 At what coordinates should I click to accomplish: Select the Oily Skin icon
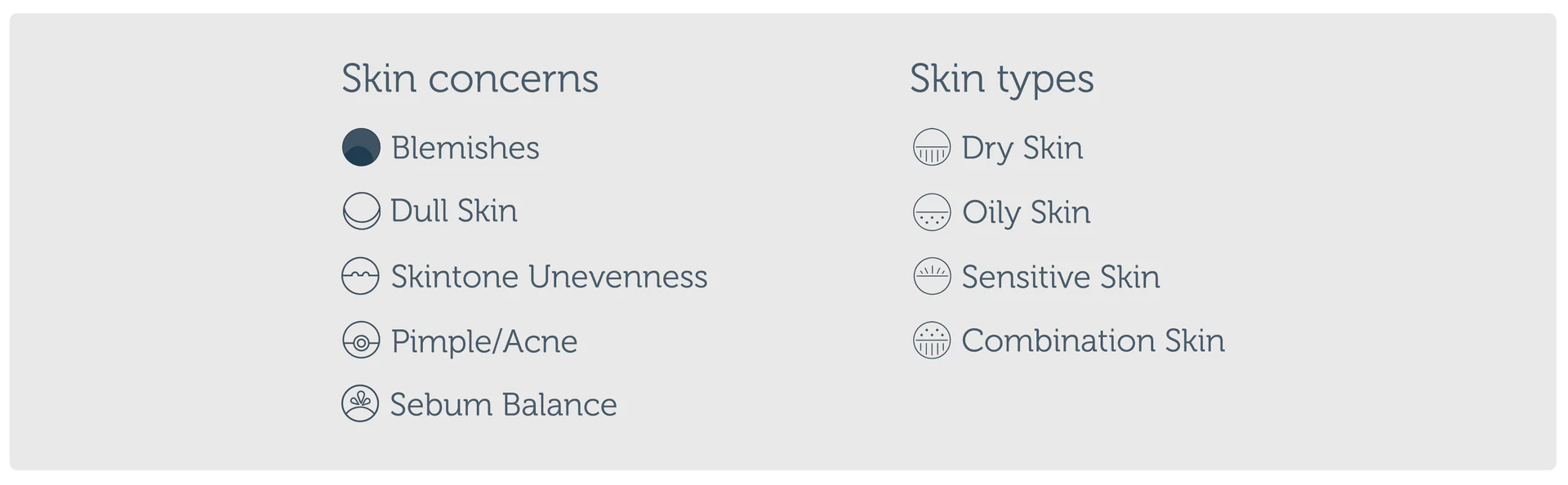pos(931,212)
